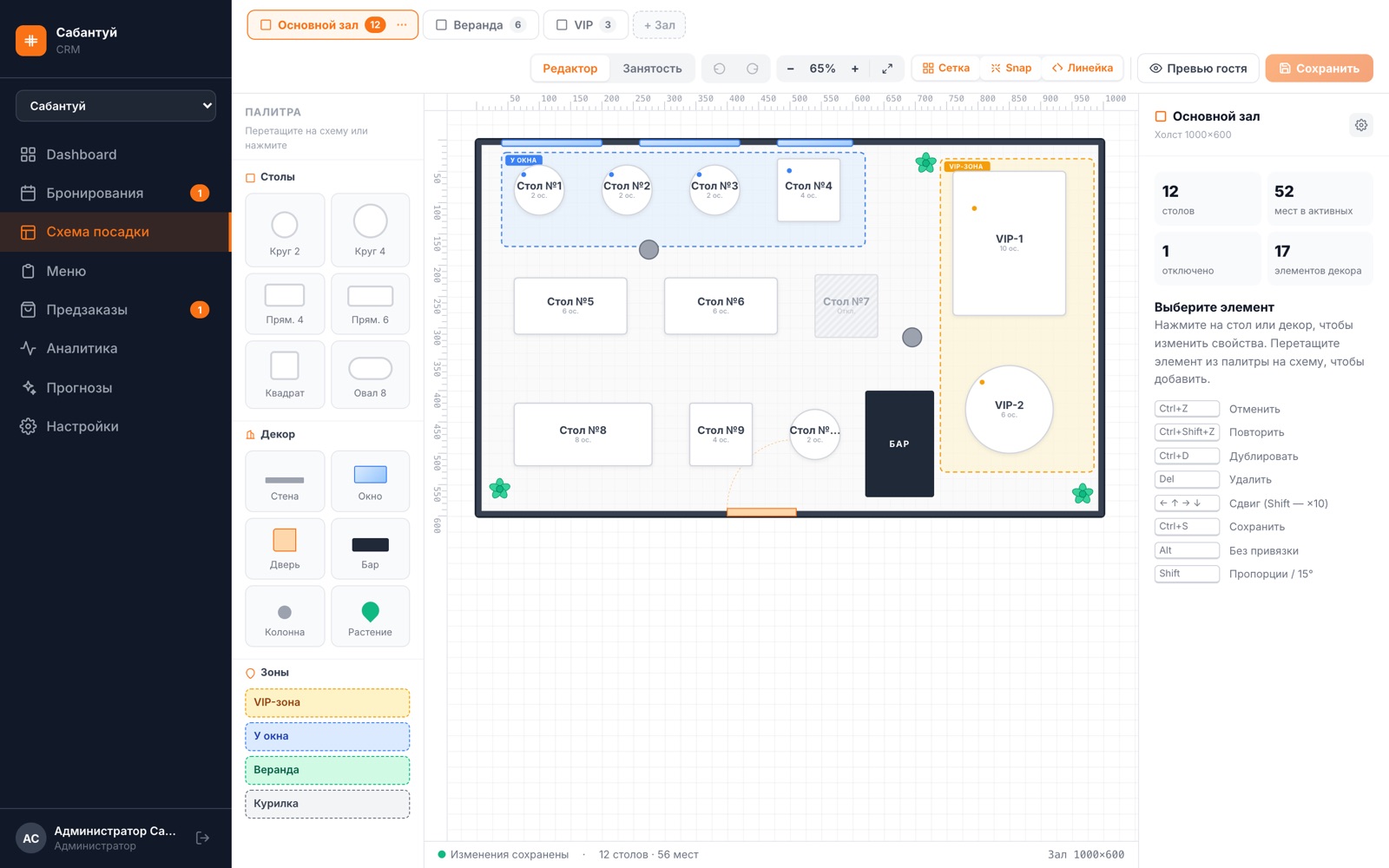The height and width of the screenshot is (868, 1389).
Task: Pick the Овал 8 table from palette
Action: pos(370,374)
